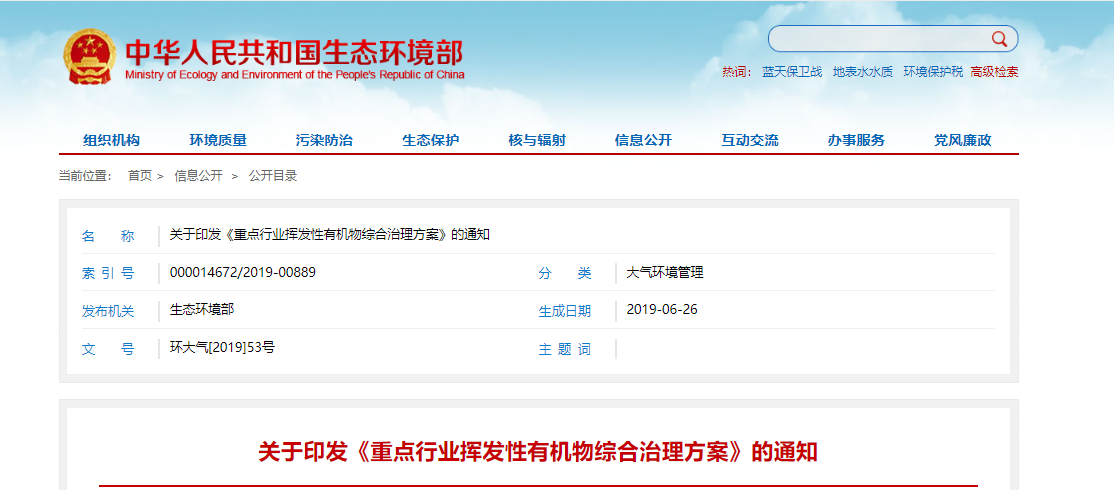1114x490 pixels.
Task: Open the 环境质量 menu
Action: (x=218, y=140)
